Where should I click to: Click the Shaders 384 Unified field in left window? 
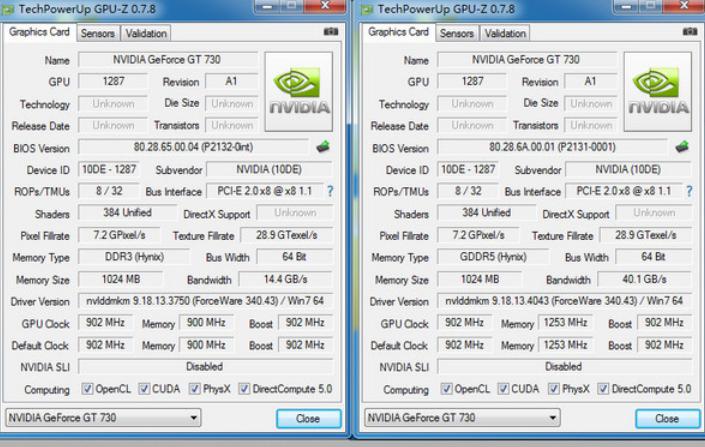coord(127,213)
